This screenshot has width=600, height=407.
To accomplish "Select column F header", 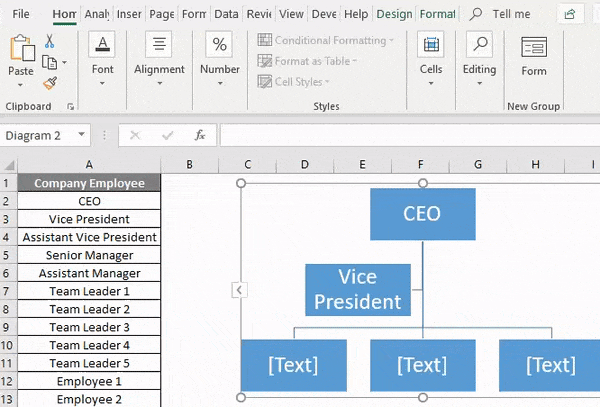I will click(x=421, y=165).
